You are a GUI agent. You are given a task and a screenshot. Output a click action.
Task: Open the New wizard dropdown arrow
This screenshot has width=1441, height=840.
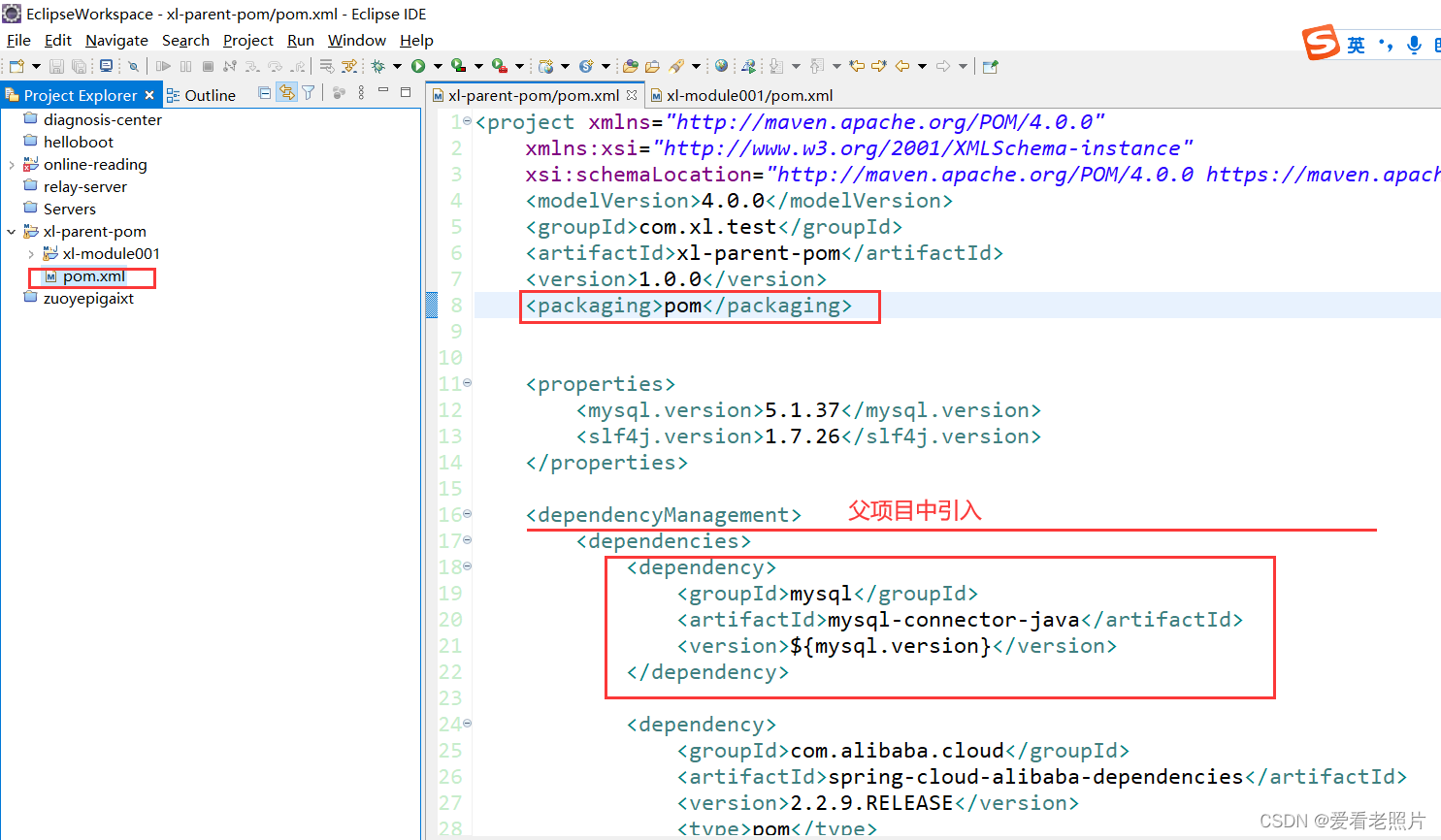tap(36, 66)
